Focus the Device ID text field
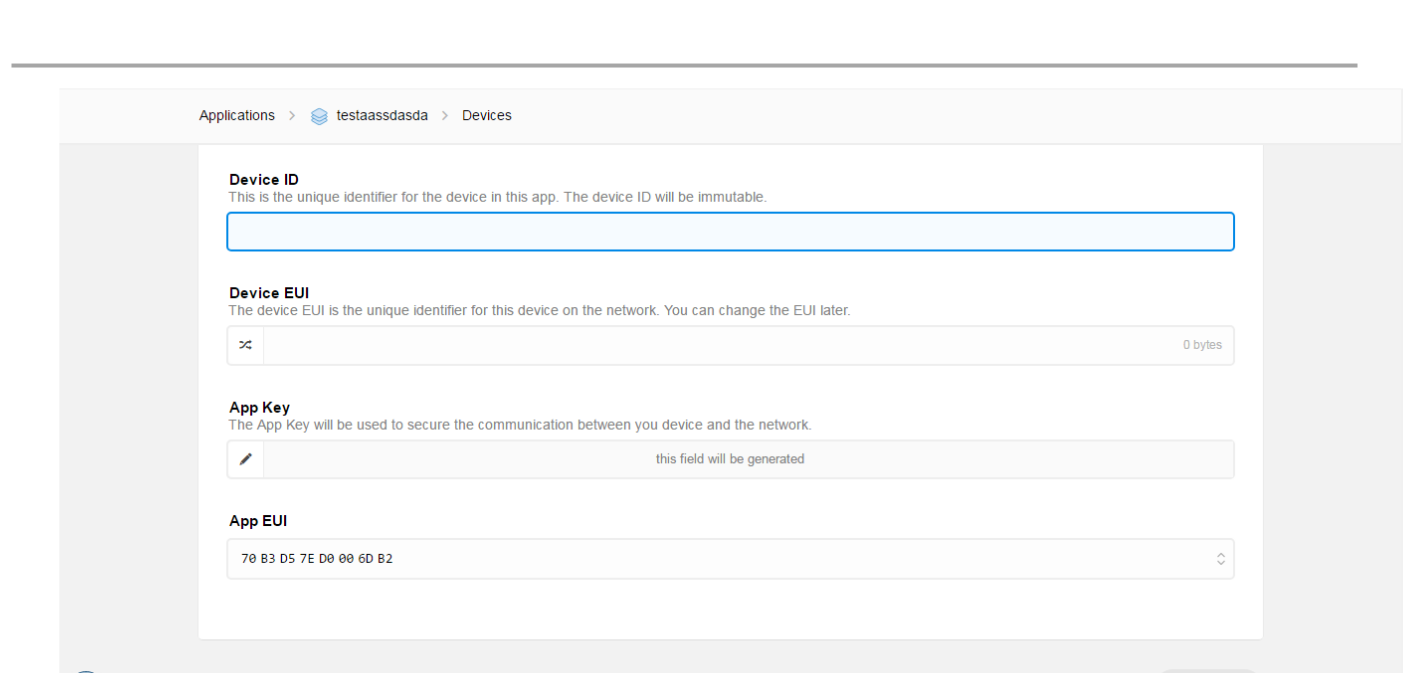This screenshot has width=1403, height=673. (x=730, y=231)
